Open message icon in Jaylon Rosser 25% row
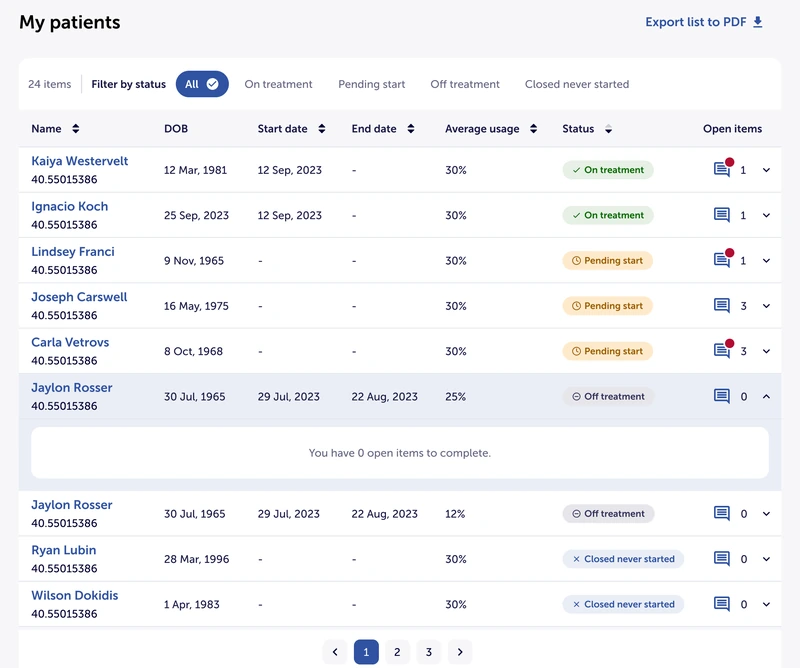 pyautogui.click(x=722, y=396)
